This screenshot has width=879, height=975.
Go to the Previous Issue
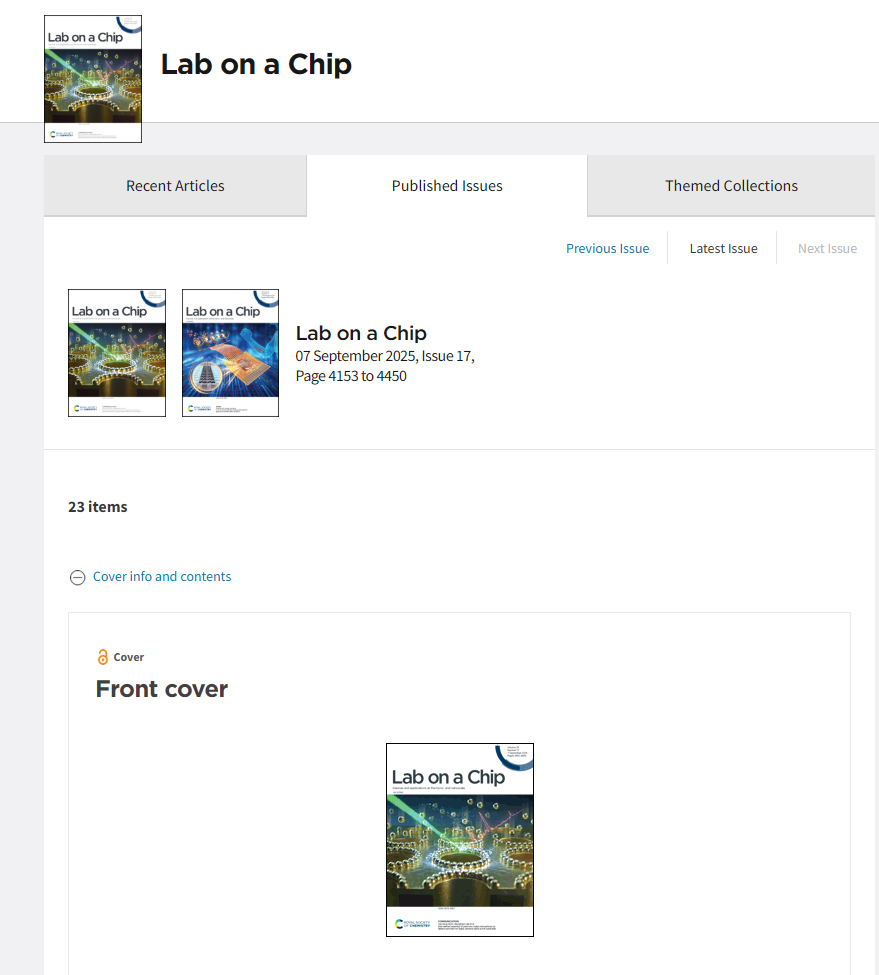coord(607,249)
